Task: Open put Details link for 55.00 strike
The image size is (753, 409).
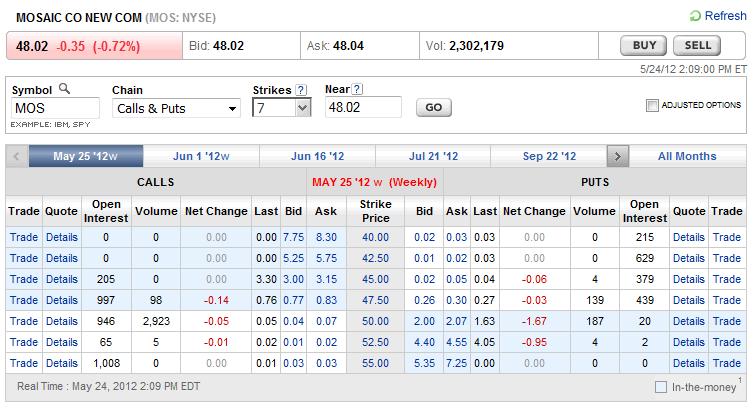Action: (x=688, y=363)
